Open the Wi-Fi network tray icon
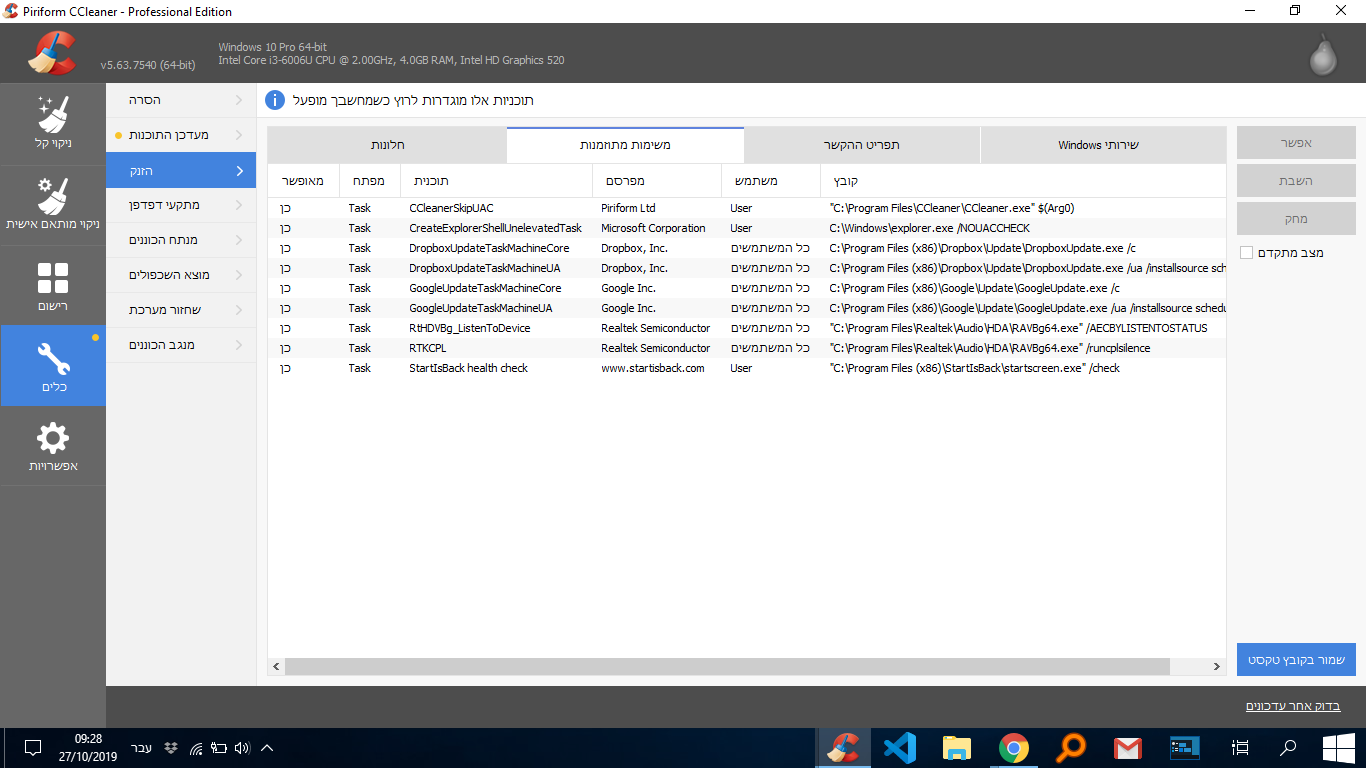This screenshot has width=1366, height=768. coord(195,747)
